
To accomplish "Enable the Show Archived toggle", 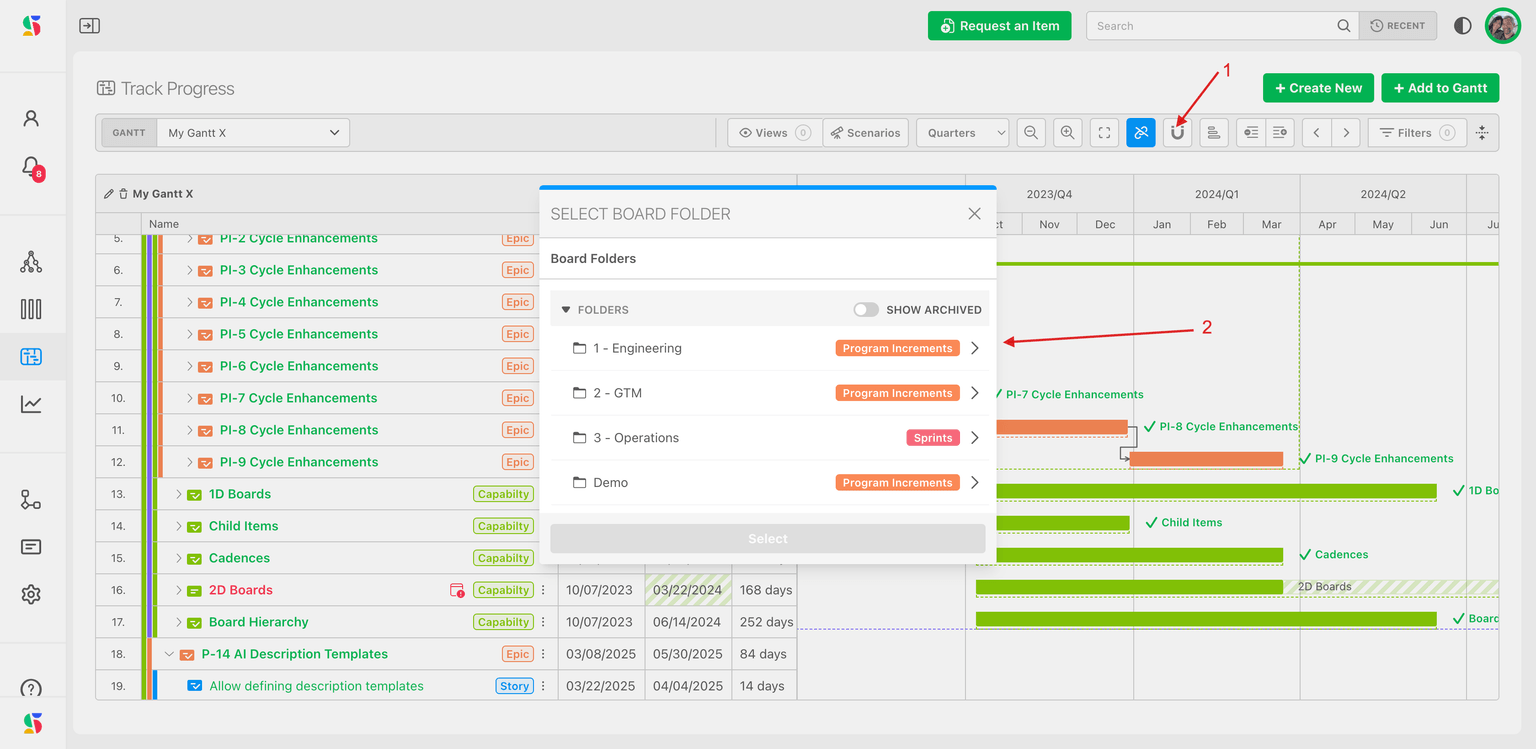I will tap(865, 310).
